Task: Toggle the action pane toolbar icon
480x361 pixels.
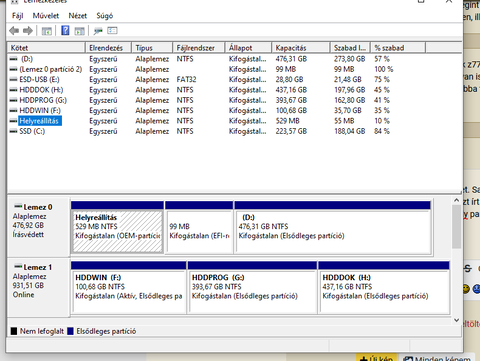Action: pos(79,31)
